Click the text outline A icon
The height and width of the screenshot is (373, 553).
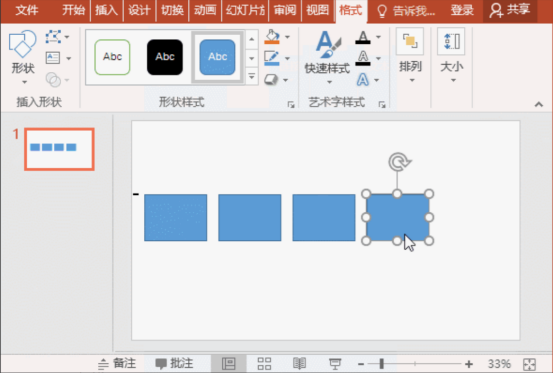tap(363, 58)
